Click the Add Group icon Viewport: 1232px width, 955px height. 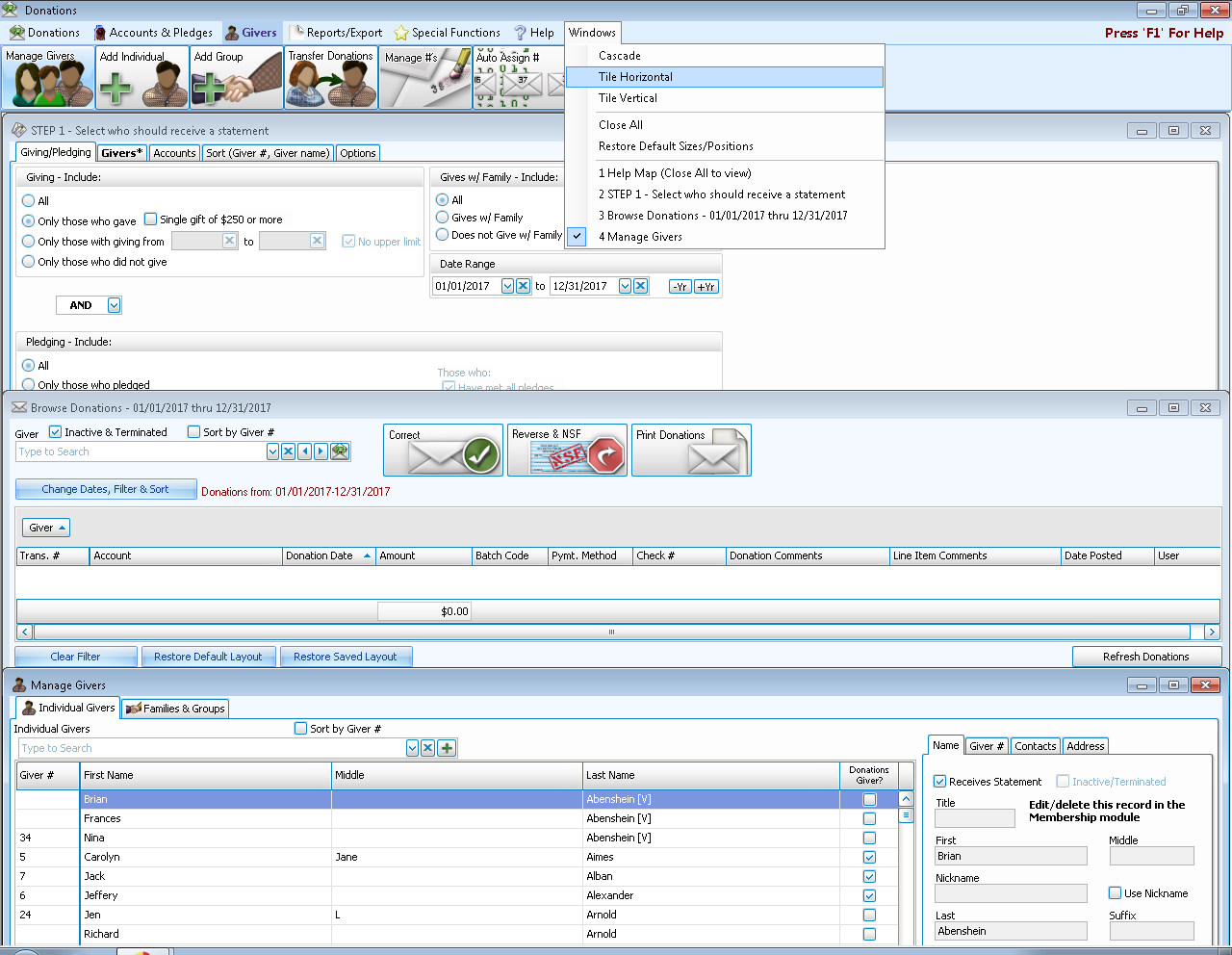coord(236,78)
